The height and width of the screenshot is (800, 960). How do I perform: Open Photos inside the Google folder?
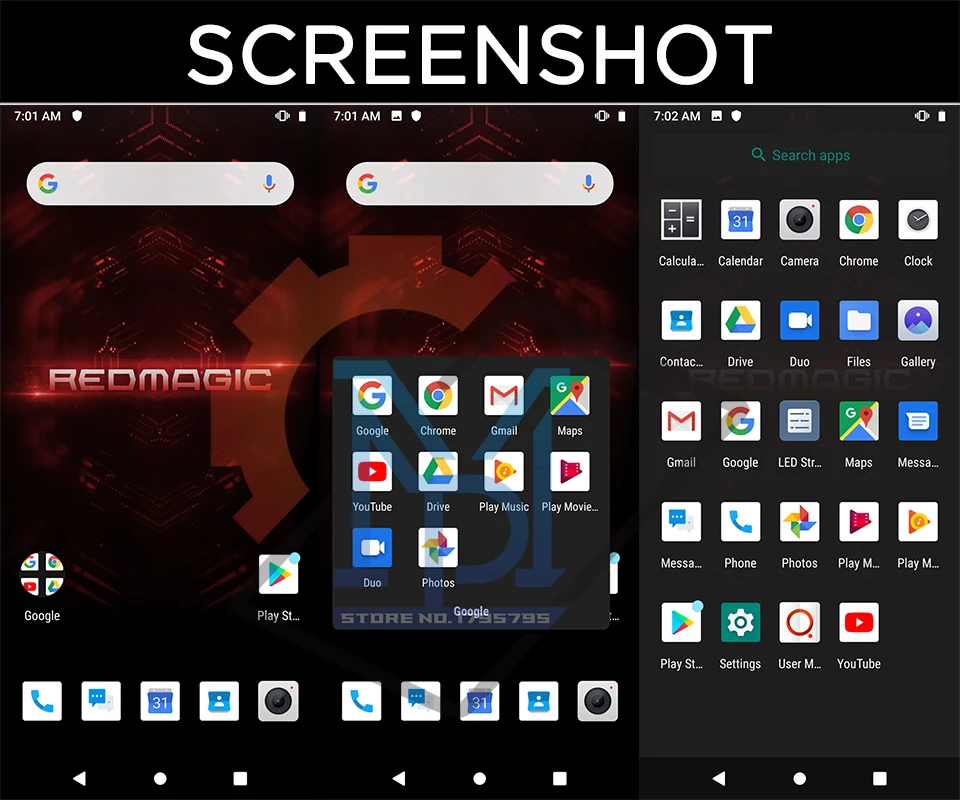click(438, 548)
